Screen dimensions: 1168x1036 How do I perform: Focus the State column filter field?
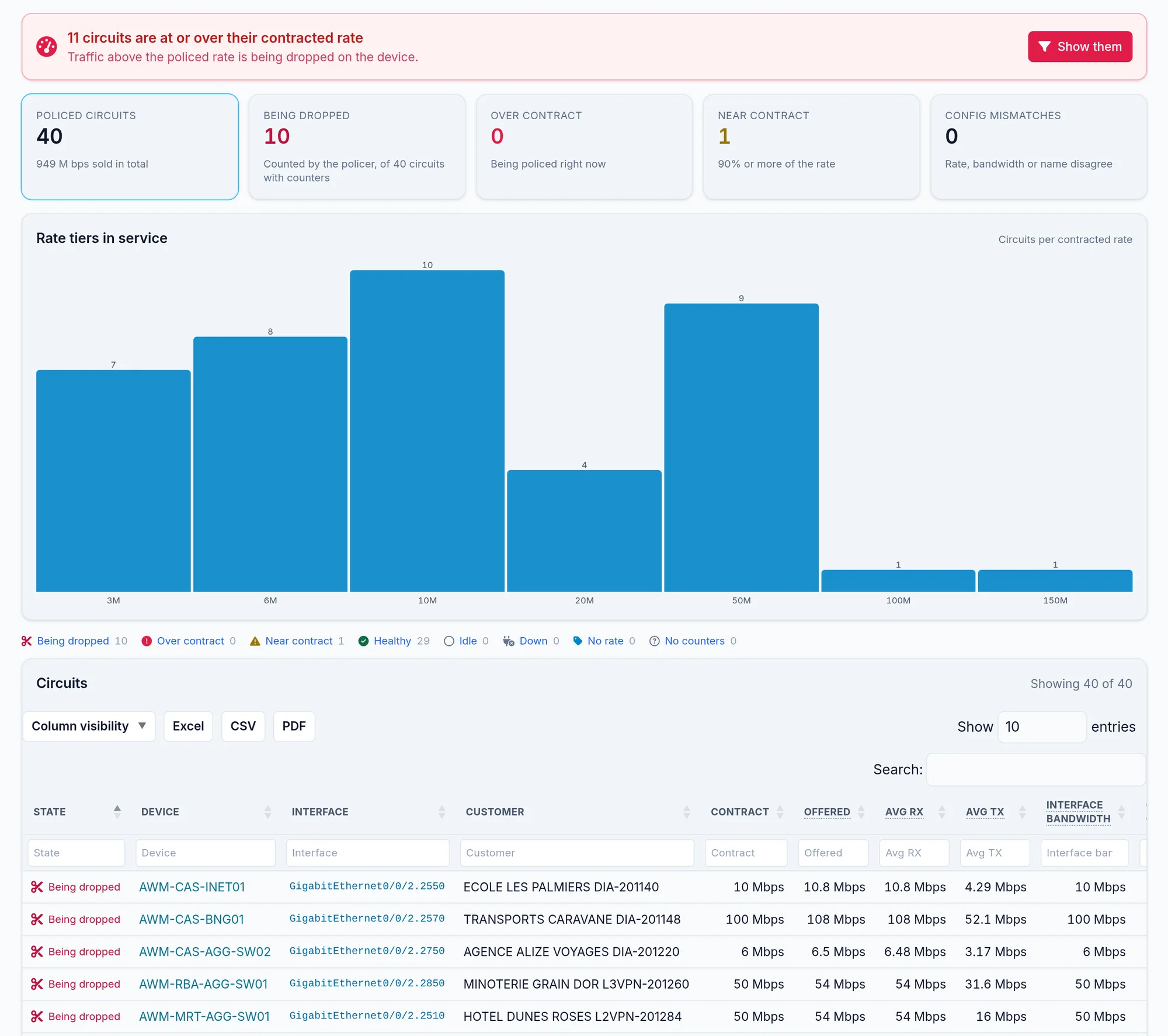(x=76, y=853)
